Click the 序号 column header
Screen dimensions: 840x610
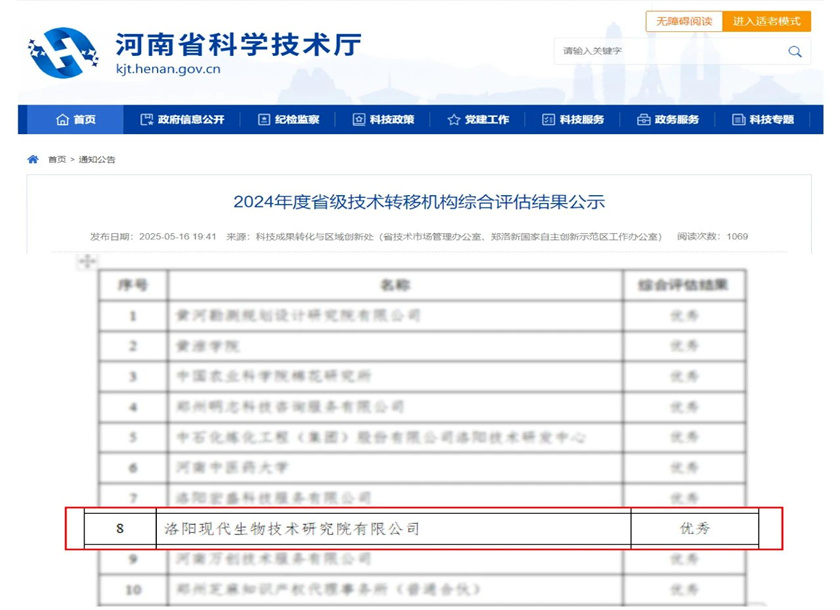pos(133,285)
